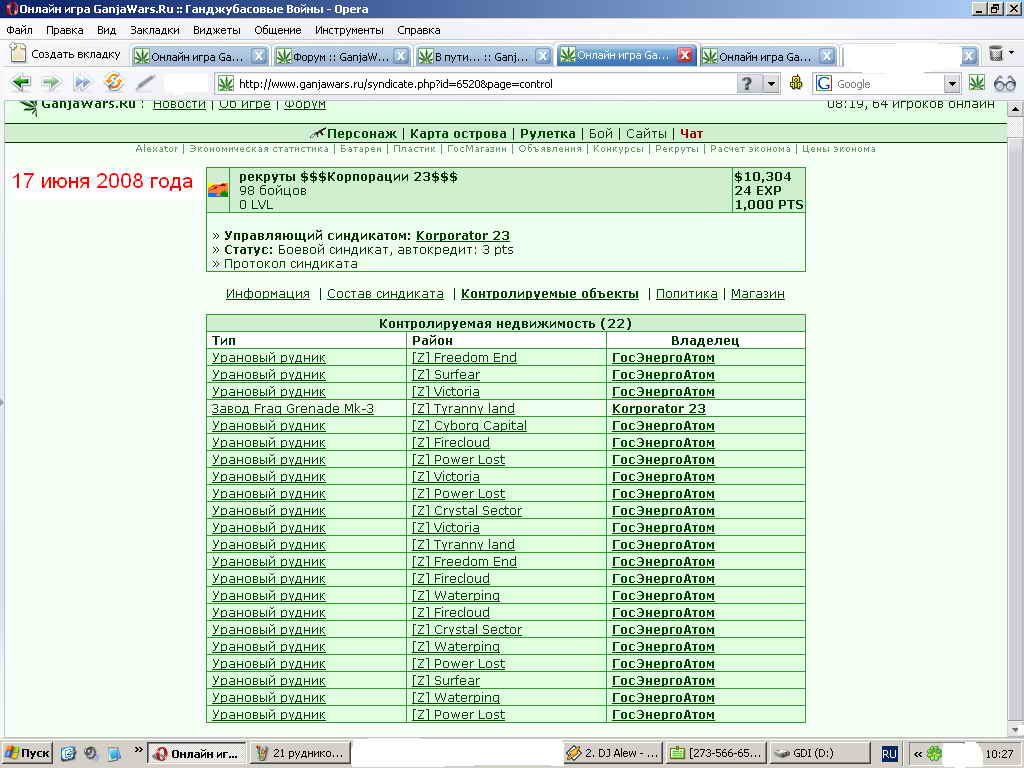Click the browser Back arrow button

21,83
